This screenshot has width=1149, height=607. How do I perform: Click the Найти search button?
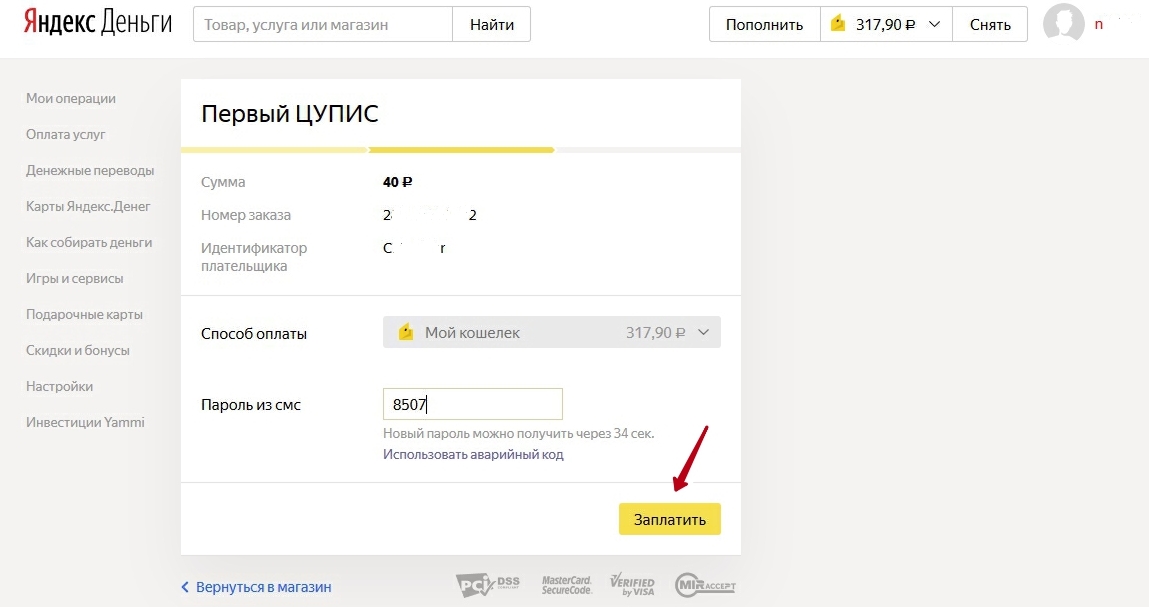[491, 25]
